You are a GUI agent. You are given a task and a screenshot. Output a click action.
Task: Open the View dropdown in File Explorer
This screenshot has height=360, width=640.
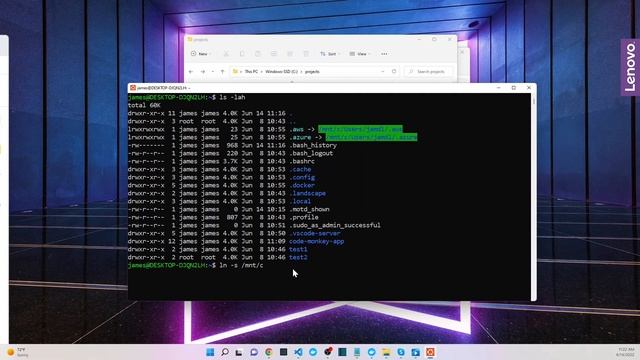coord(360,54)
